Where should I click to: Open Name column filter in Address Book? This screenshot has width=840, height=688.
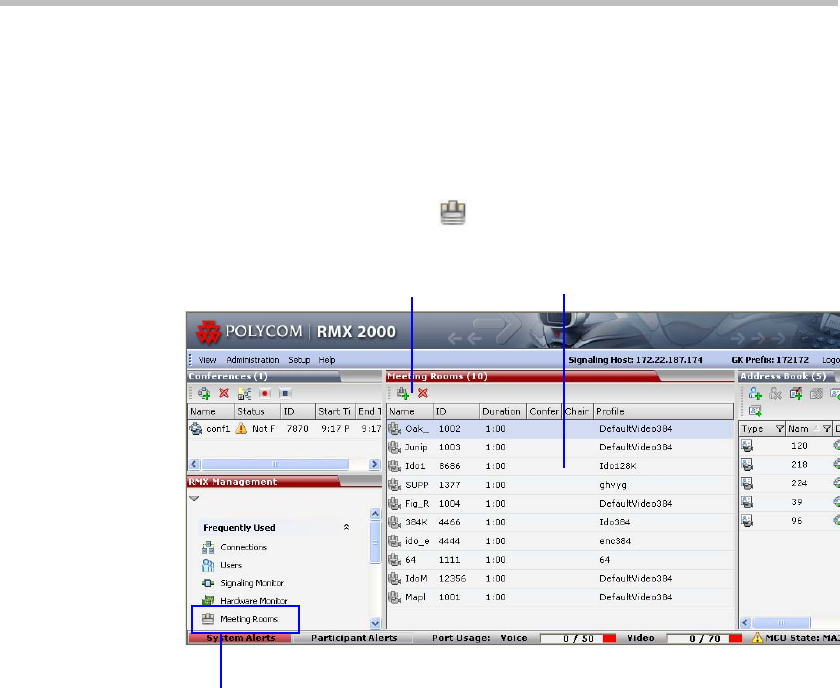[x=827, y=429]
